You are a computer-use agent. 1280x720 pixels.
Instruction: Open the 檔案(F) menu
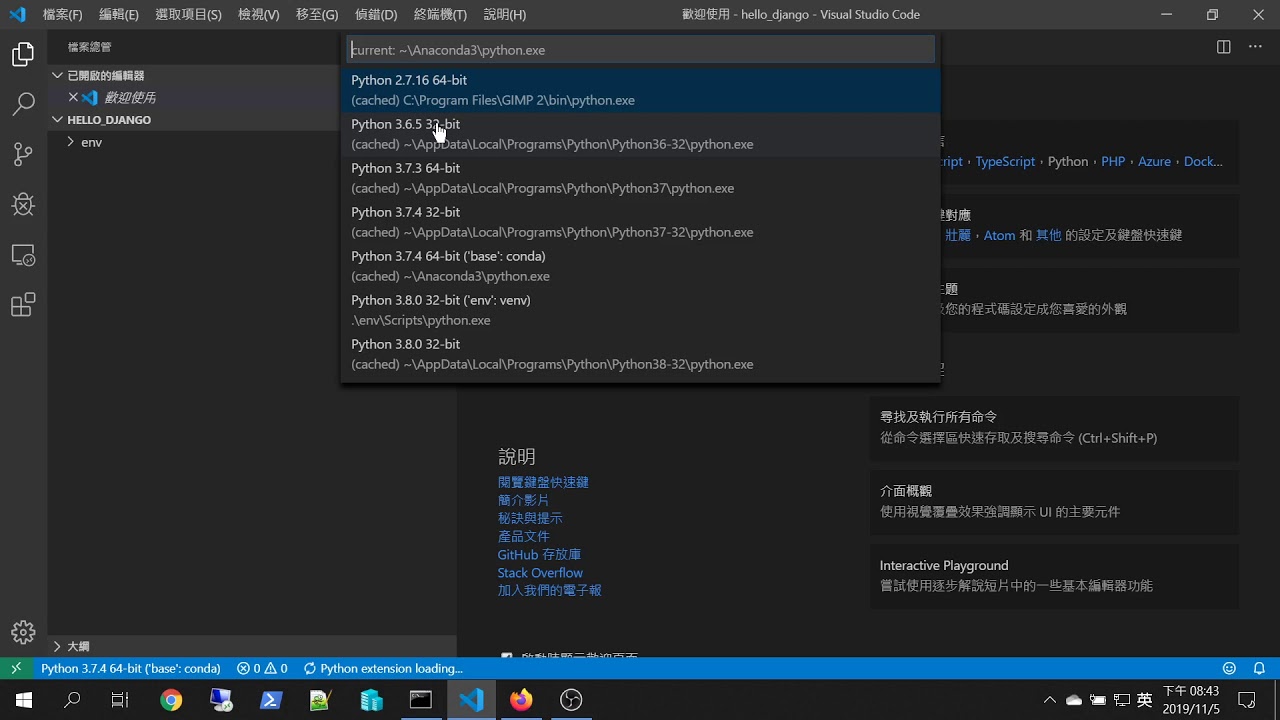pos(62,15)
